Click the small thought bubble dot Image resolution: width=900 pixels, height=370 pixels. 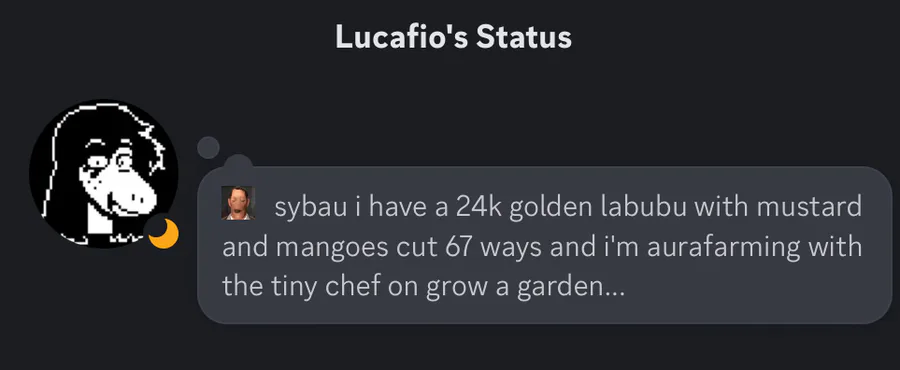click(x=208, y=147)
